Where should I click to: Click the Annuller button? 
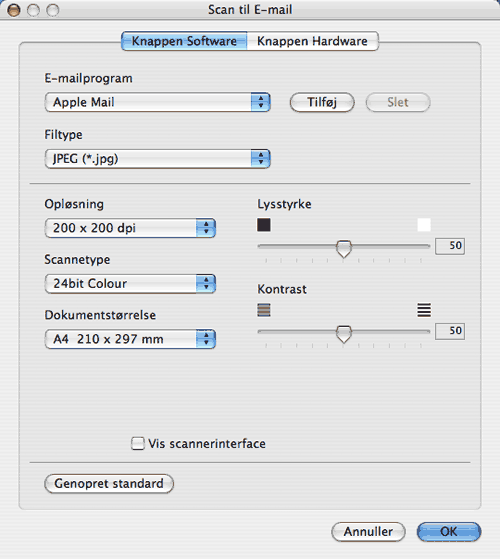(x=368, y=532)
